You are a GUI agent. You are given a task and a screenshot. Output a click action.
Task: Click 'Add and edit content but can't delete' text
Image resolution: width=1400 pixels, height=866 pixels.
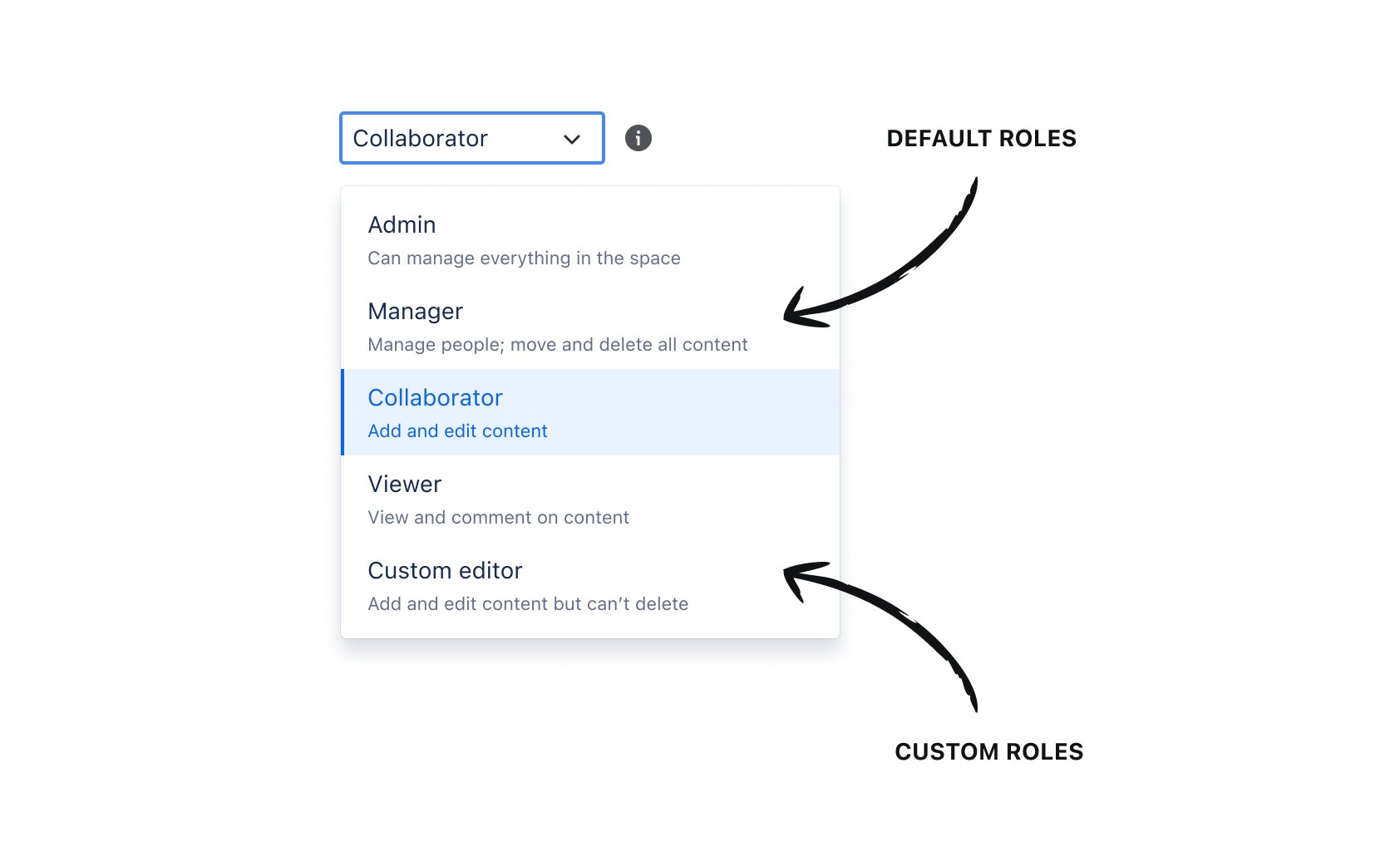(528, 603)
